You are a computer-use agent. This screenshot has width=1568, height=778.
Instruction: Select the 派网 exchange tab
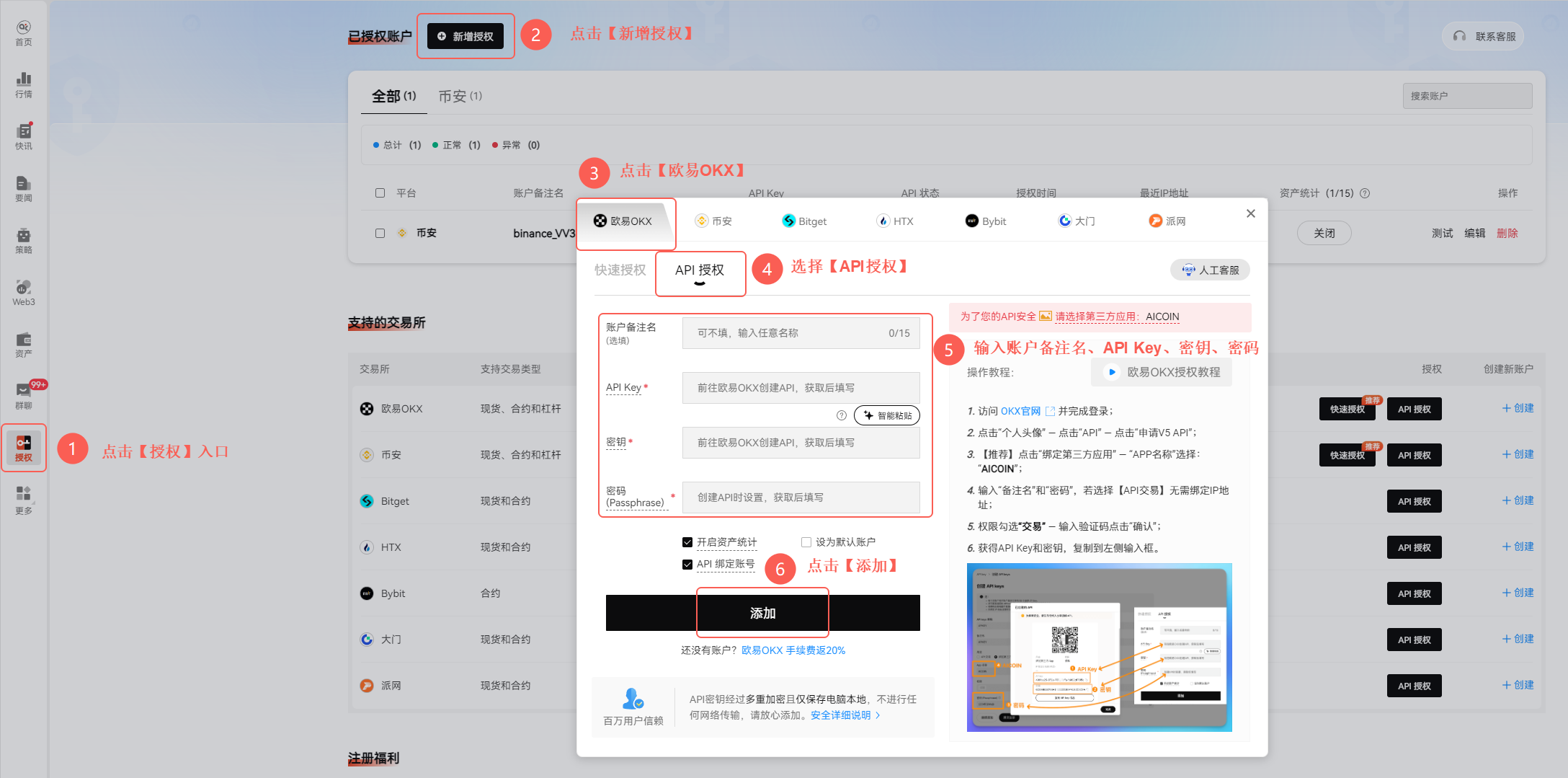(1167, 221)
